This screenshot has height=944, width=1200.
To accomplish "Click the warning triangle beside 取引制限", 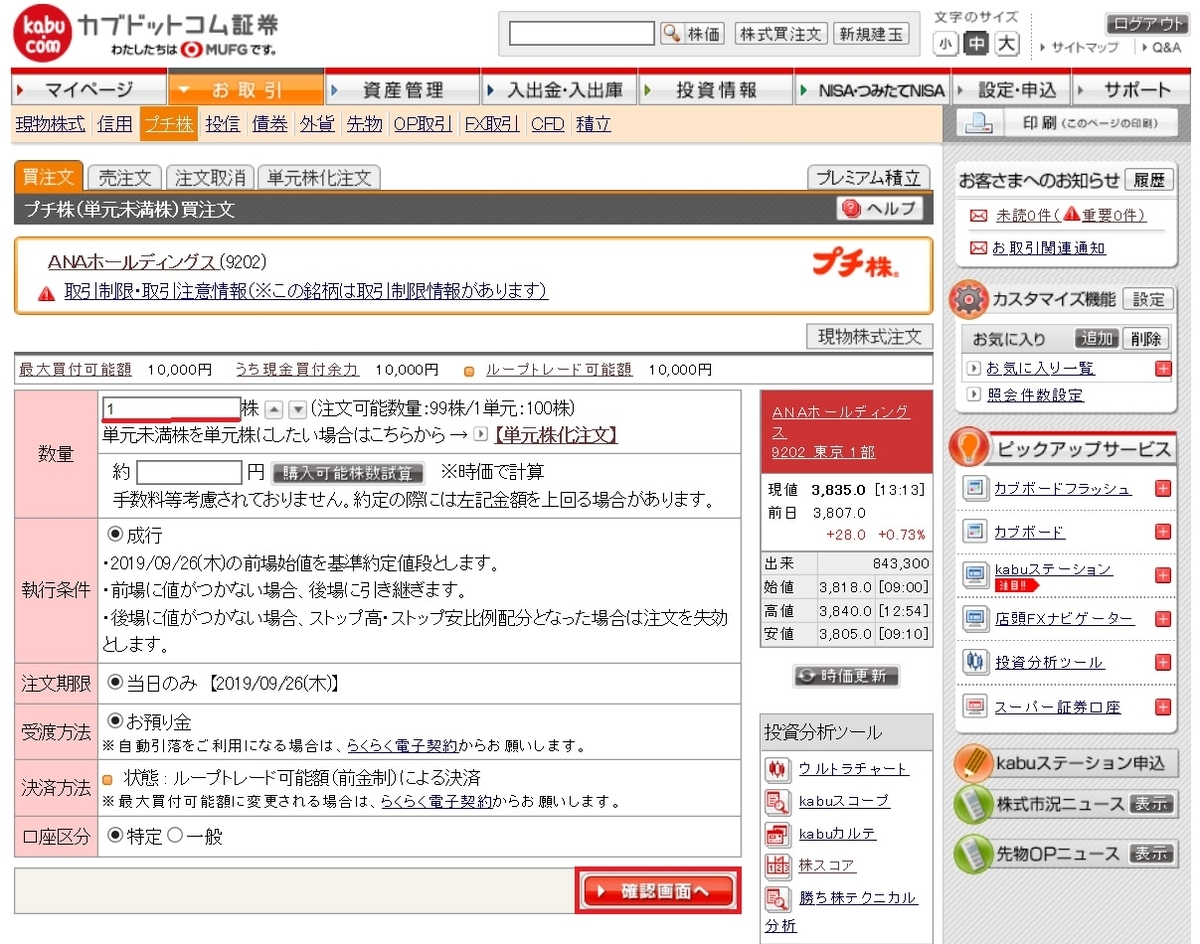I will coord(46,294).
